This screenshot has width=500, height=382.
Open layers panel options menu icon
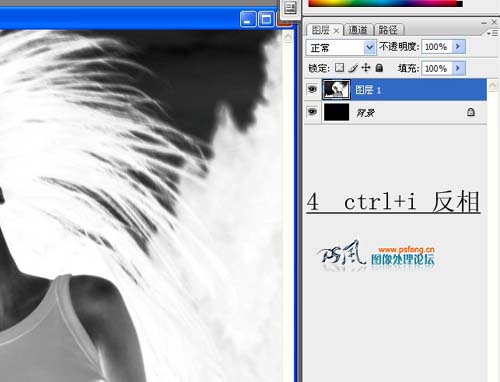click(492, 33)
